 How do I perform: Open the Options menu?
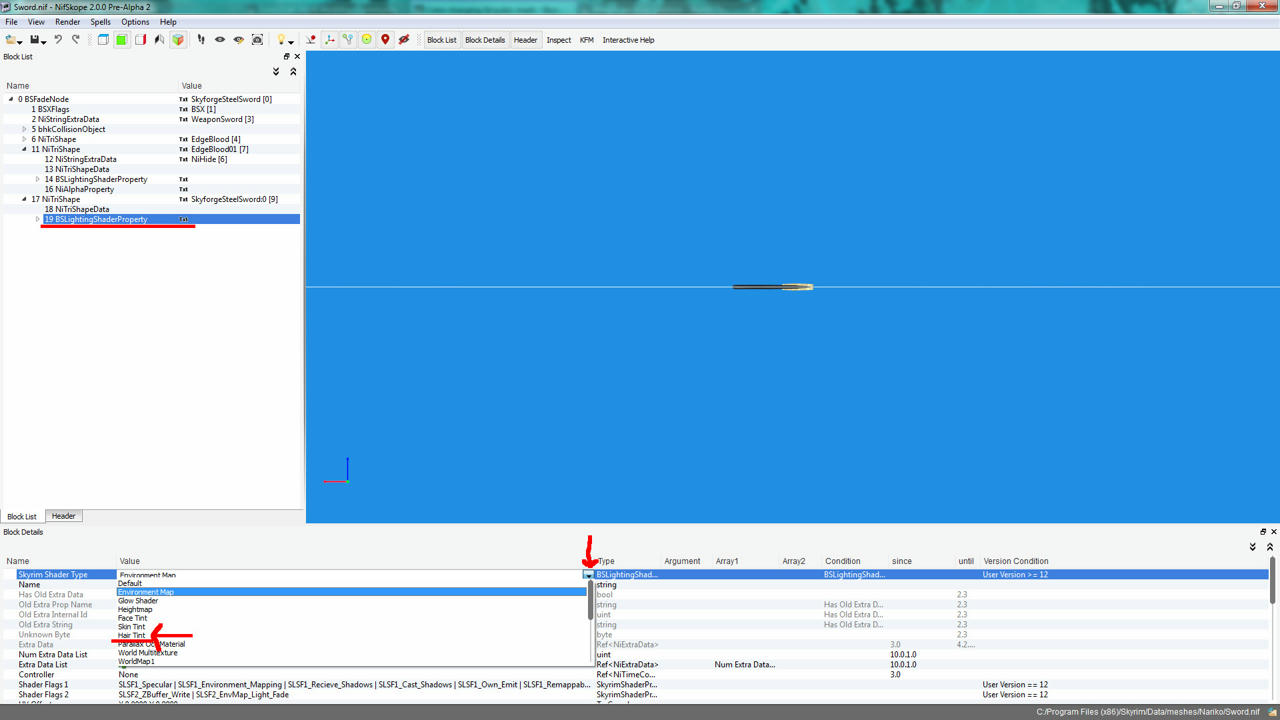(x=135, y=22)
